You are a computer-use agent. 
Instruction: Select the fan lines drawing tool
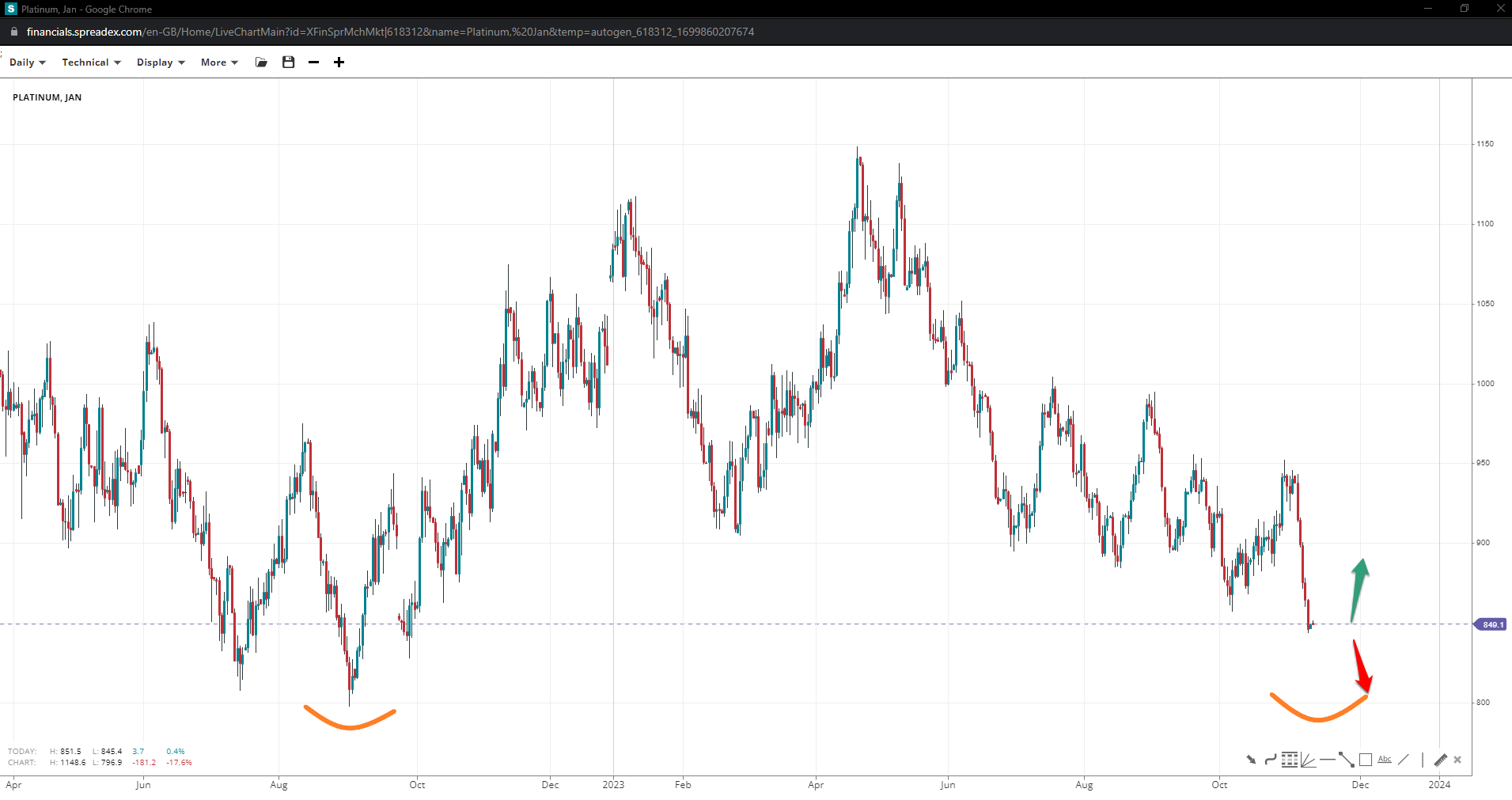(x=1308, y=760)
